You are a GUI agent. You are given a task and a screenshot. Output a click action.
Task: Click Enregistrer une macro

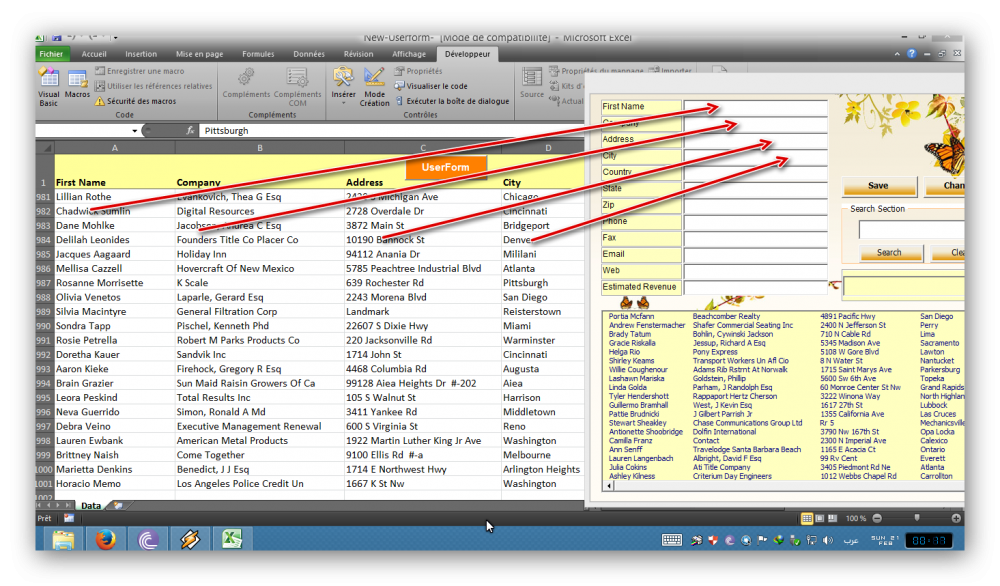[x=140, y=71]
